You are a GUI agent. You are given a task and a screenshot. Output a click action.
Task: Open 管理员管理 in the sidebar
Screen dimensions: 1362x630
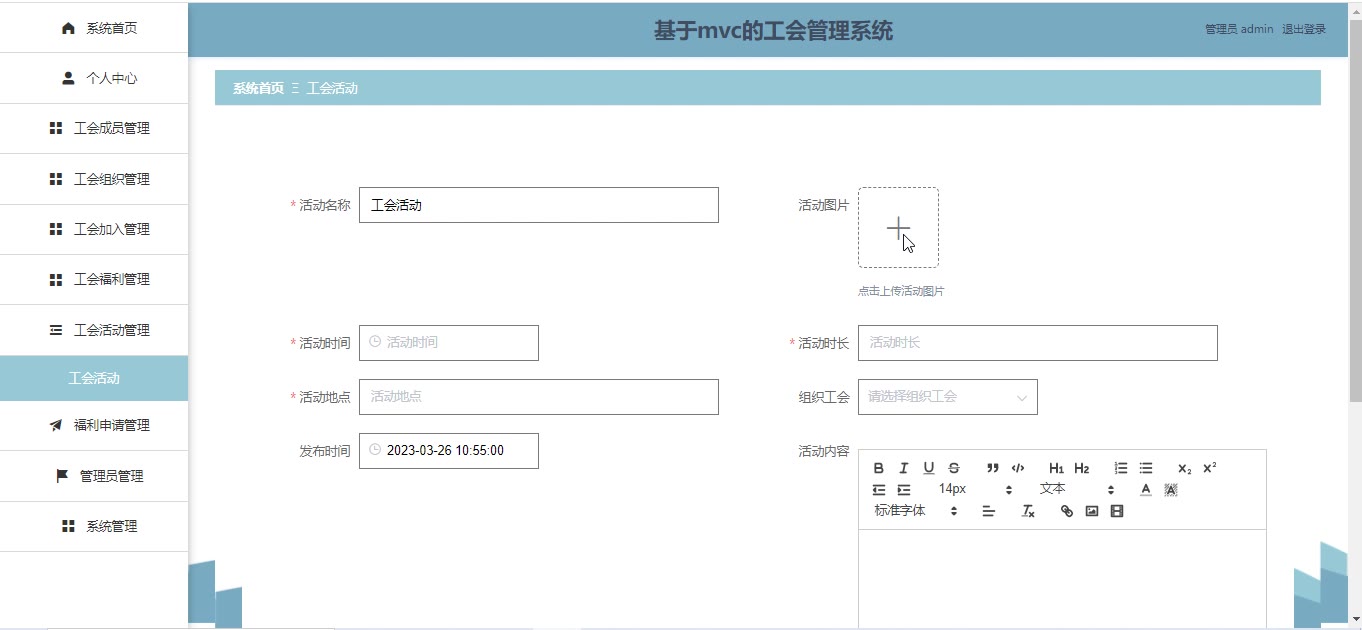point(94,476)
